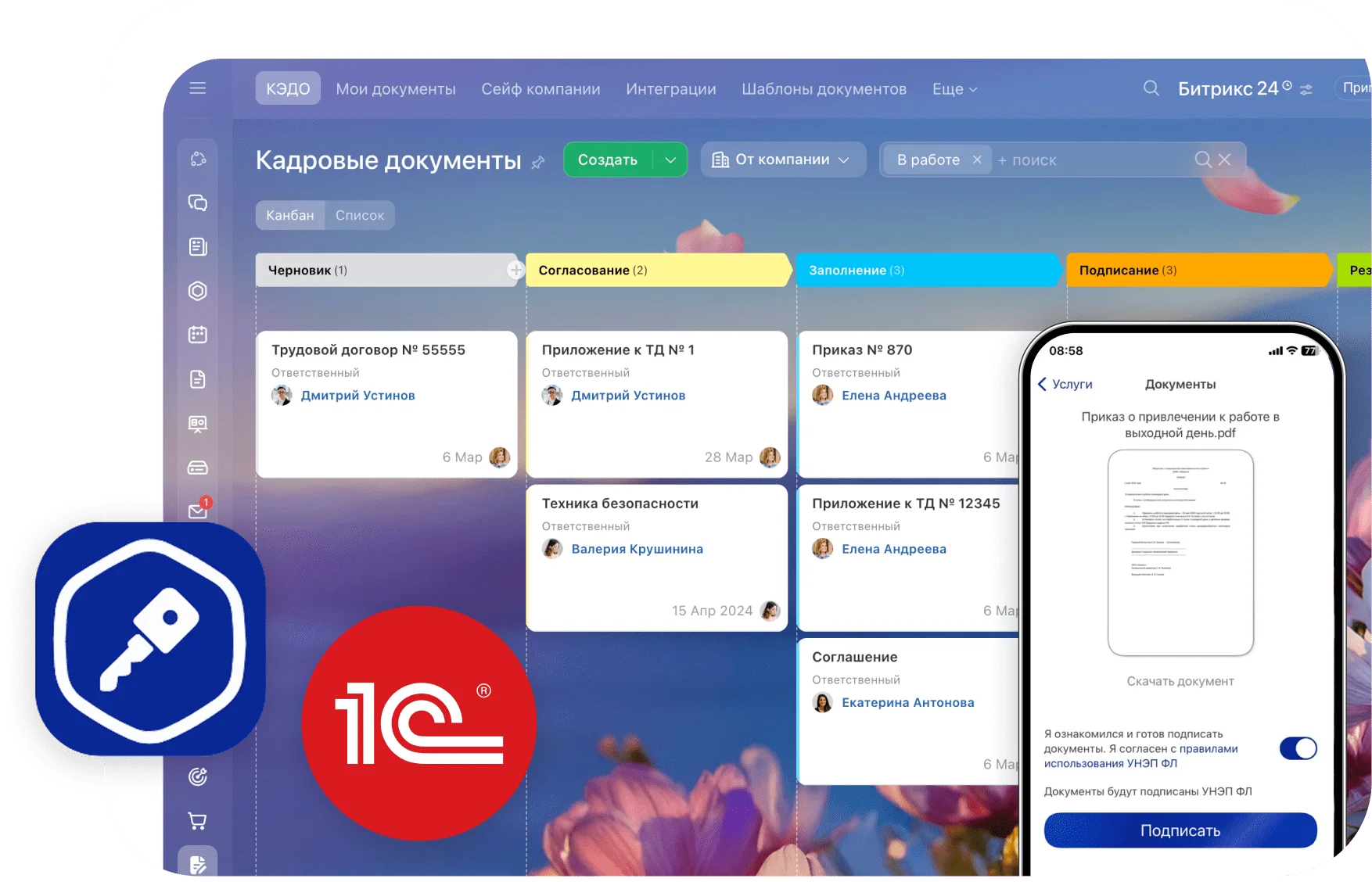Switch to Список view
Image resolution: width=1372 pixels, height=882 pixels.
click(360, 215)
